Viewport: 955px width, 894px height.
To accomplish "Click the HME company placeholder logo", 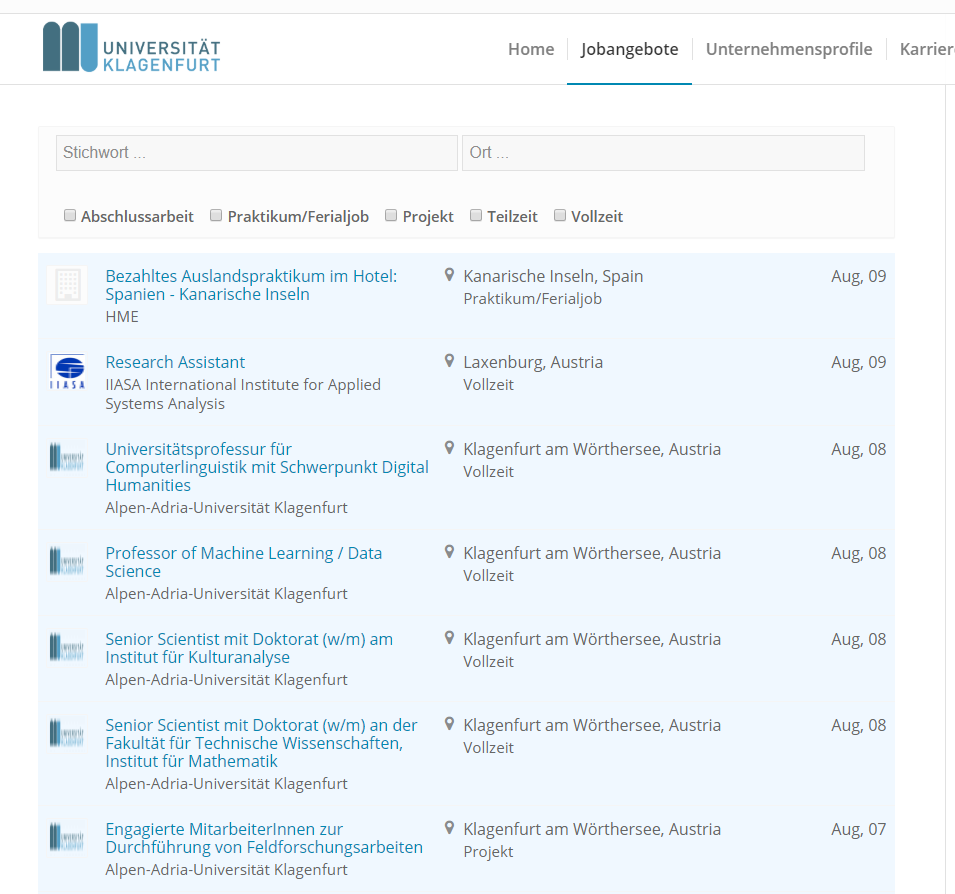I will 67,284.
